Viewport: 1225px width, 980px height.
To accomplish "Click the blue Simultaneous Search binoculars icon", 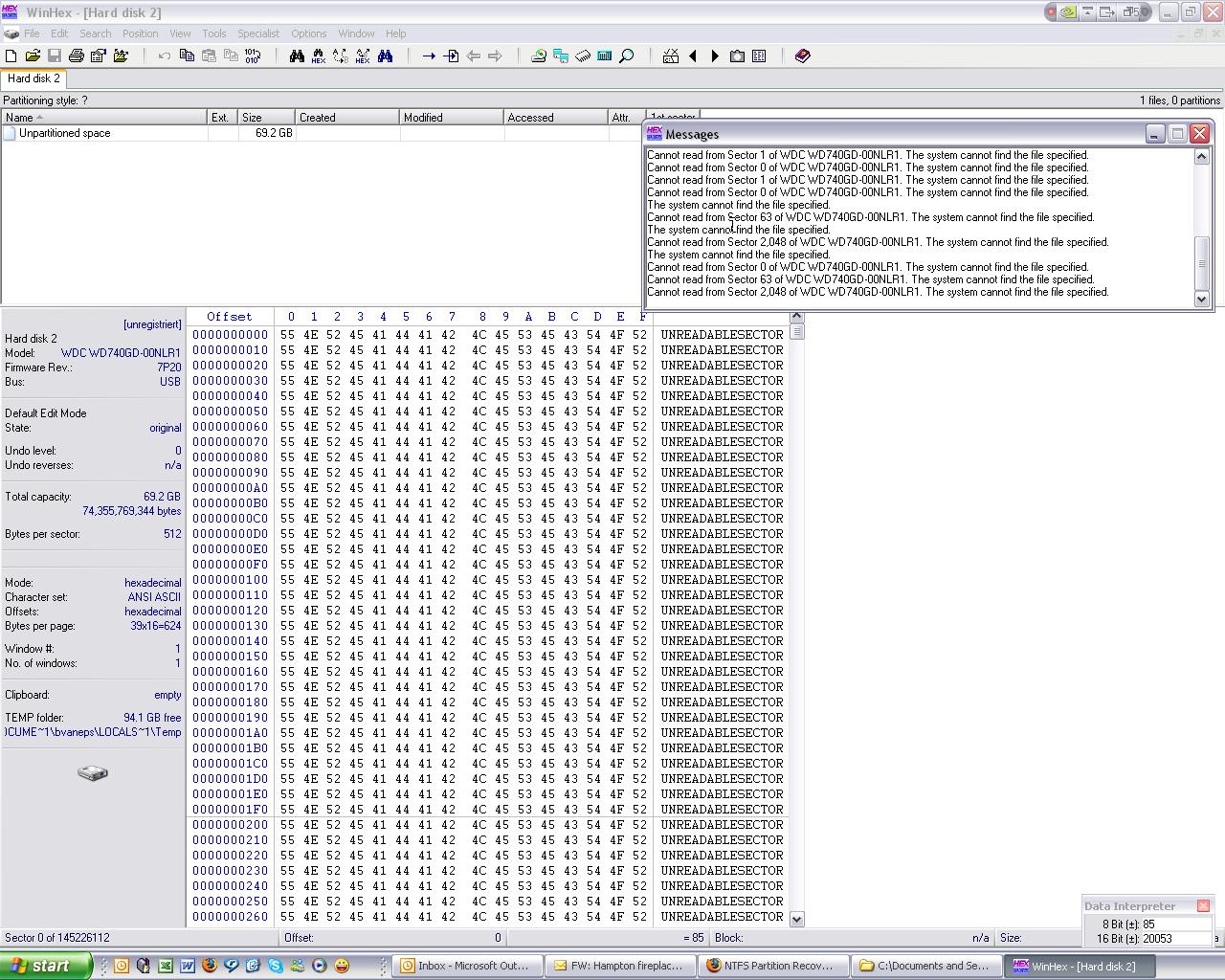I will pyautogui.click(x=385, y=56).
